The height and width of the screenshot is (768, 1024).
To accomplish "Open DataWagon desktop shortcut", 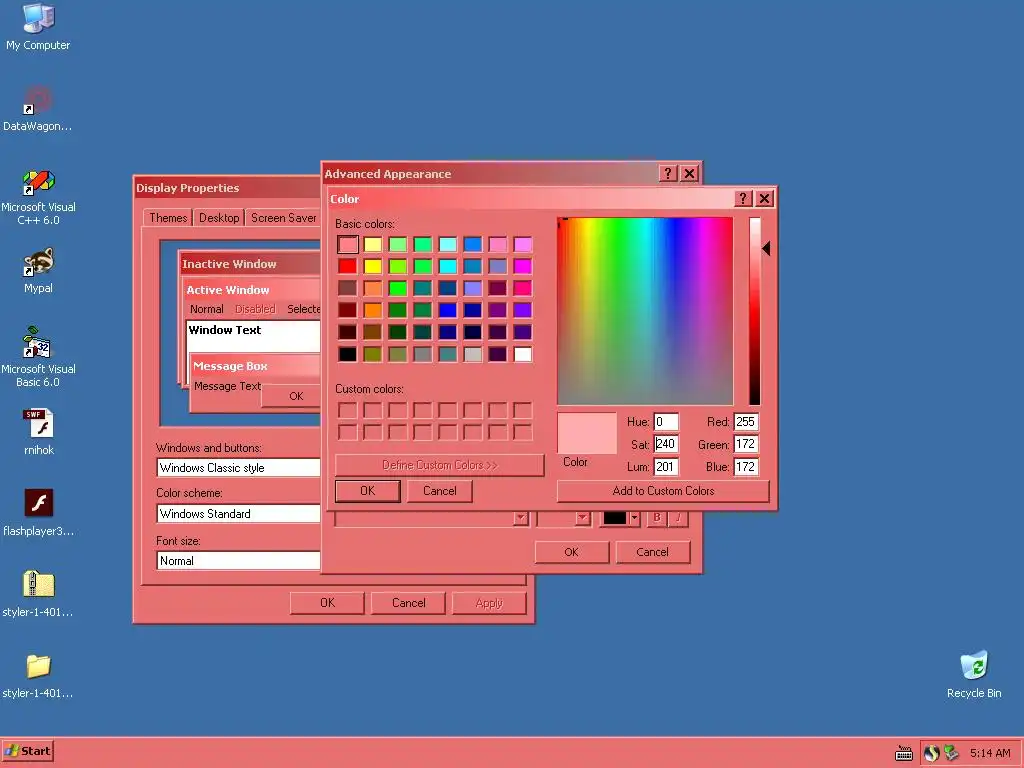I will [38, 101].
